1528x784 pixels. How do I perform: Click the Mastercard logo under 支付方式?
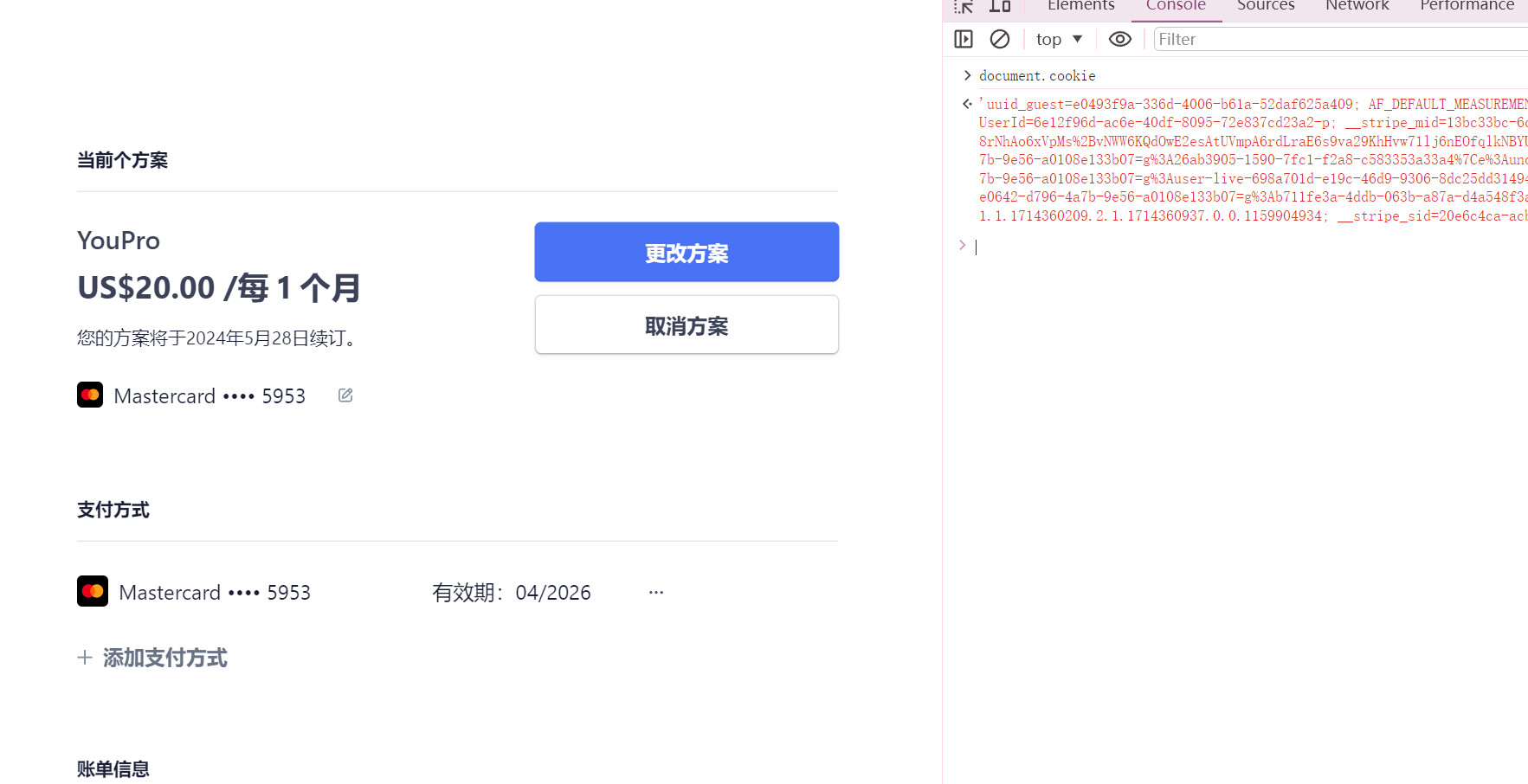pos(93,592)
